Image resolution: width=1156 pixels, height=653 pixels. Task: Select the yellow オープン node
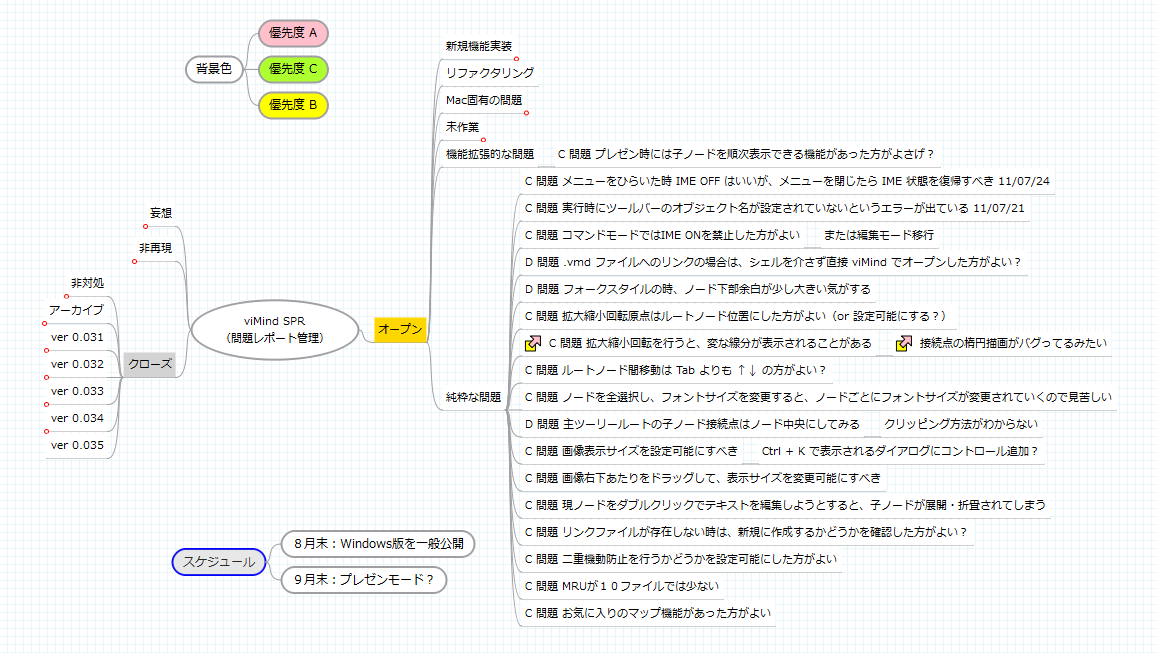[x=400, y=329]
